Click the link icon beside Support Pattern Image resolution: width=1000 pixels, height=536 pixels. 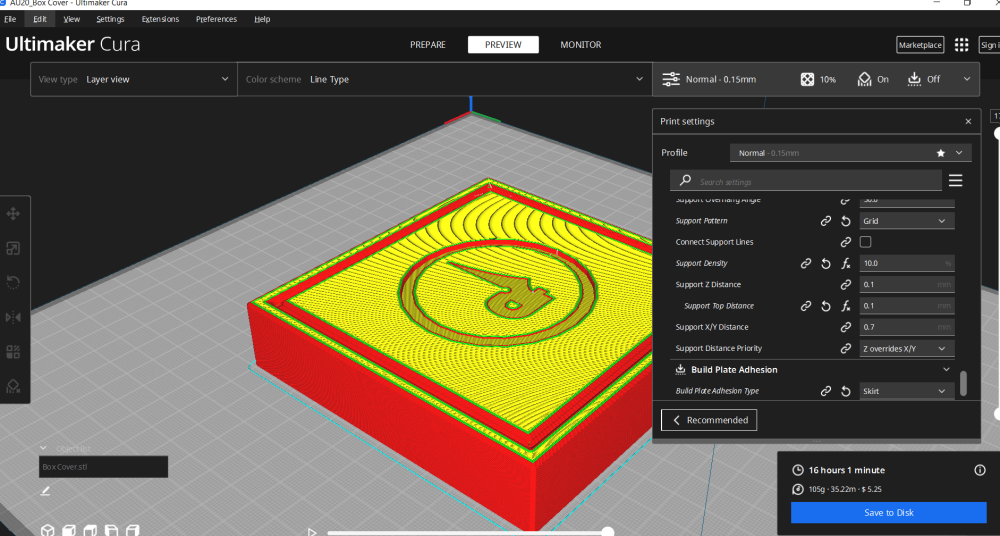[x=826, y=221]
